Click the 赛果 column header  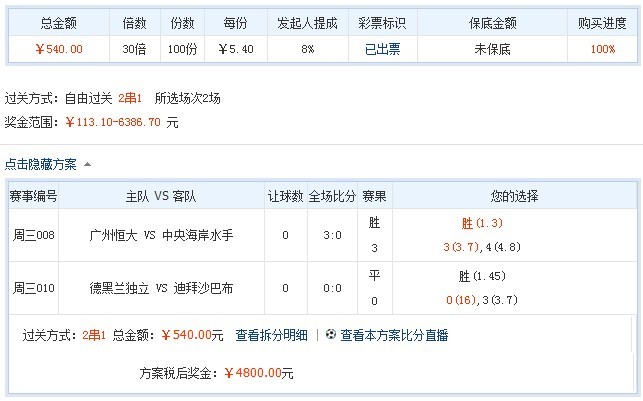point(374,196)
